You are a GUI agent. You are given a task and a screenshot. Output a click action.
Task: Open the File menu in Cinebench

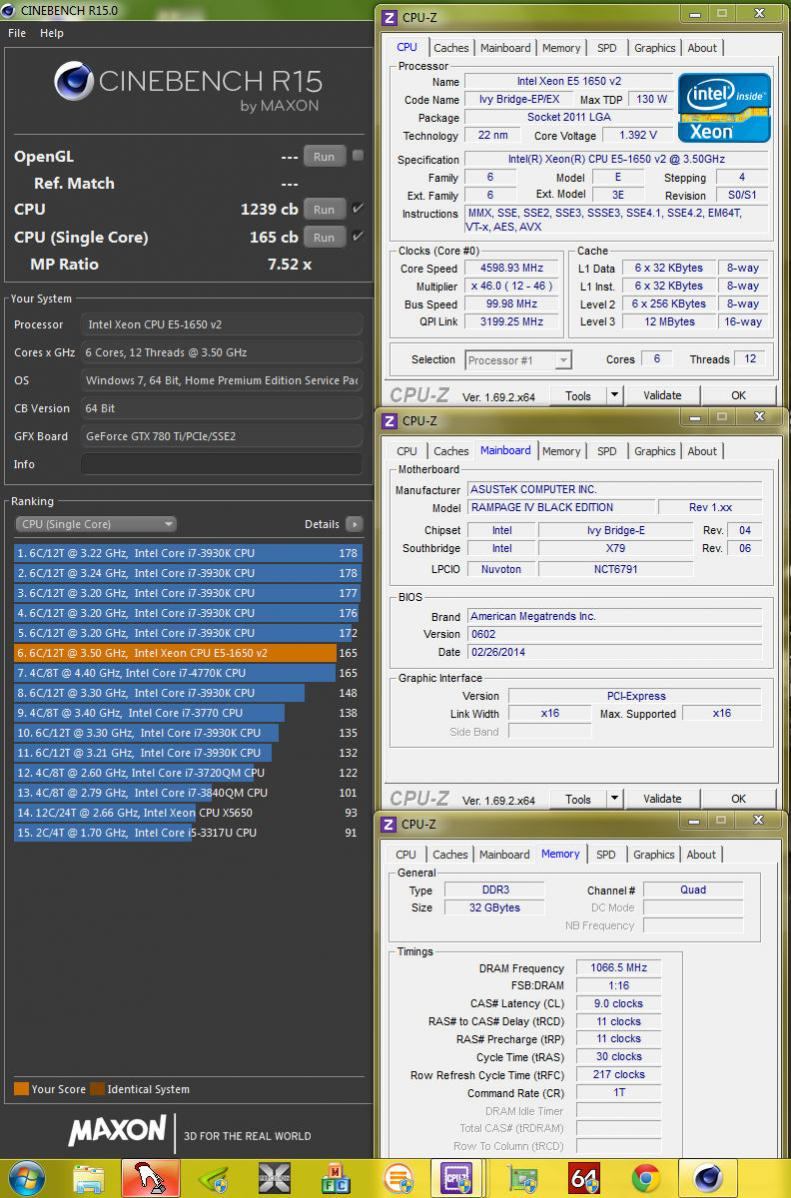click(17, 33)
